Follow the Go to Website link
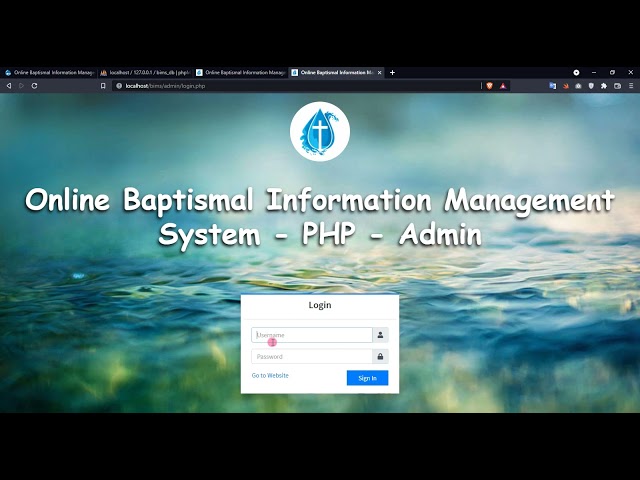Viewport: 640px width, 480px height. click(270, 376)
